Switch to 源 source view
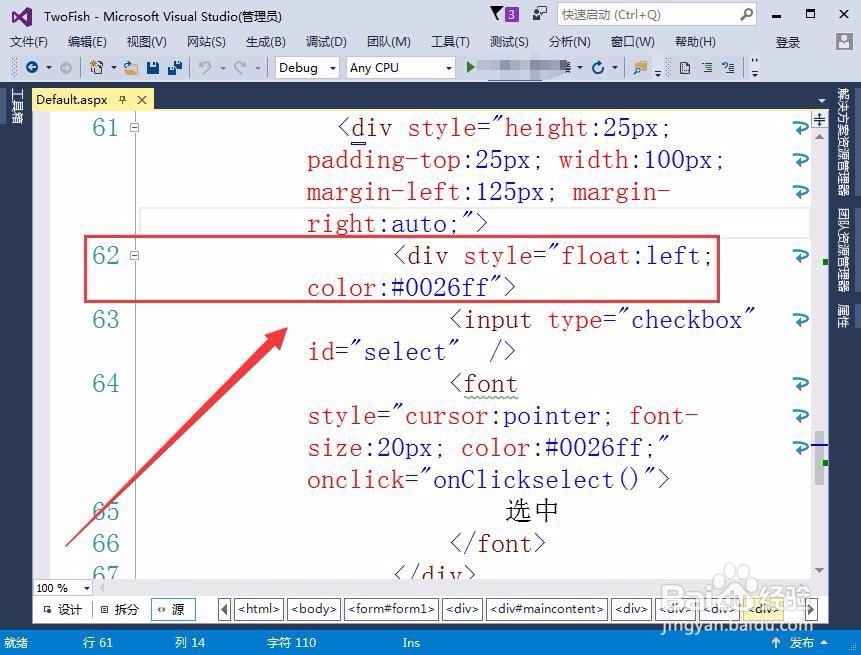The width and height of the screenshot is (861, 655). 172,609
